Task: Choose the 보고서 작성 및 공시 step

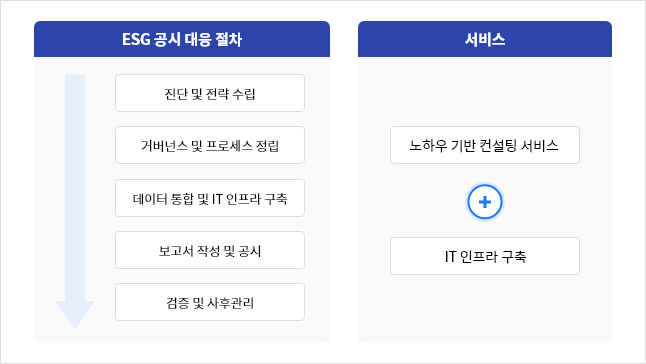Action: (210, 250)
